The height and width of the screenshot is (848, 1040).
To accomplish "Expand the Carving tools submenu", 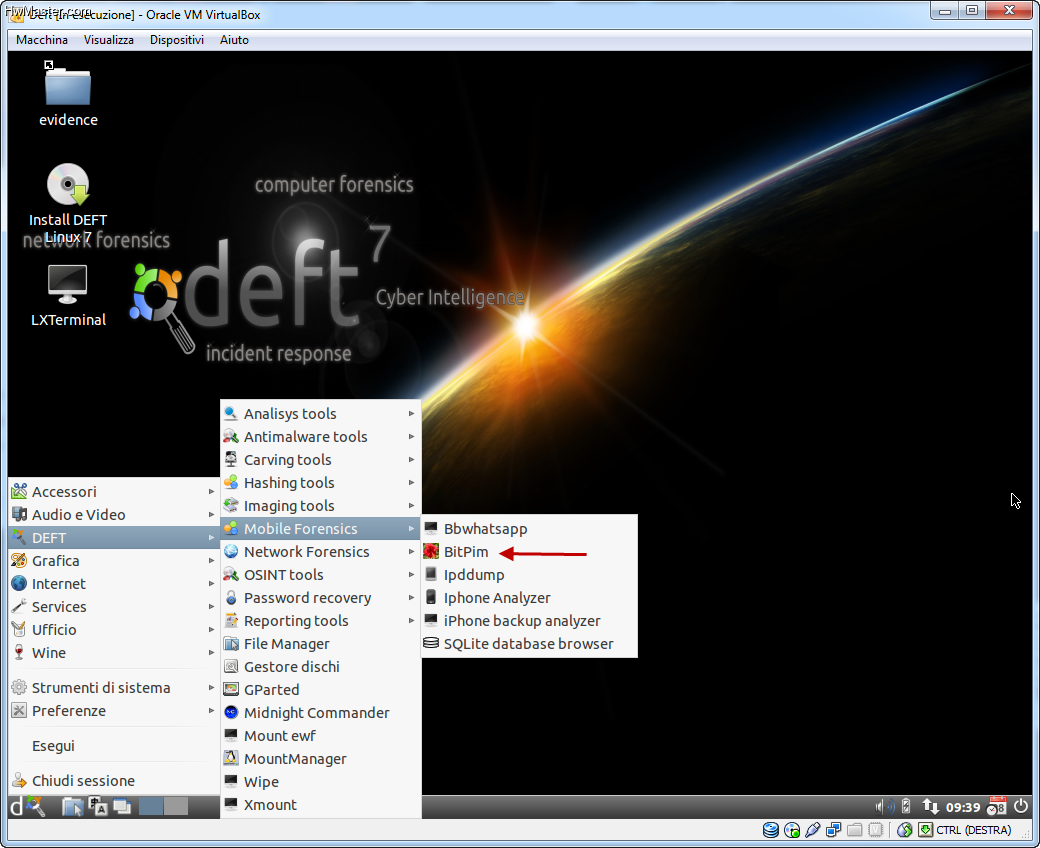I will pos(321,460).
